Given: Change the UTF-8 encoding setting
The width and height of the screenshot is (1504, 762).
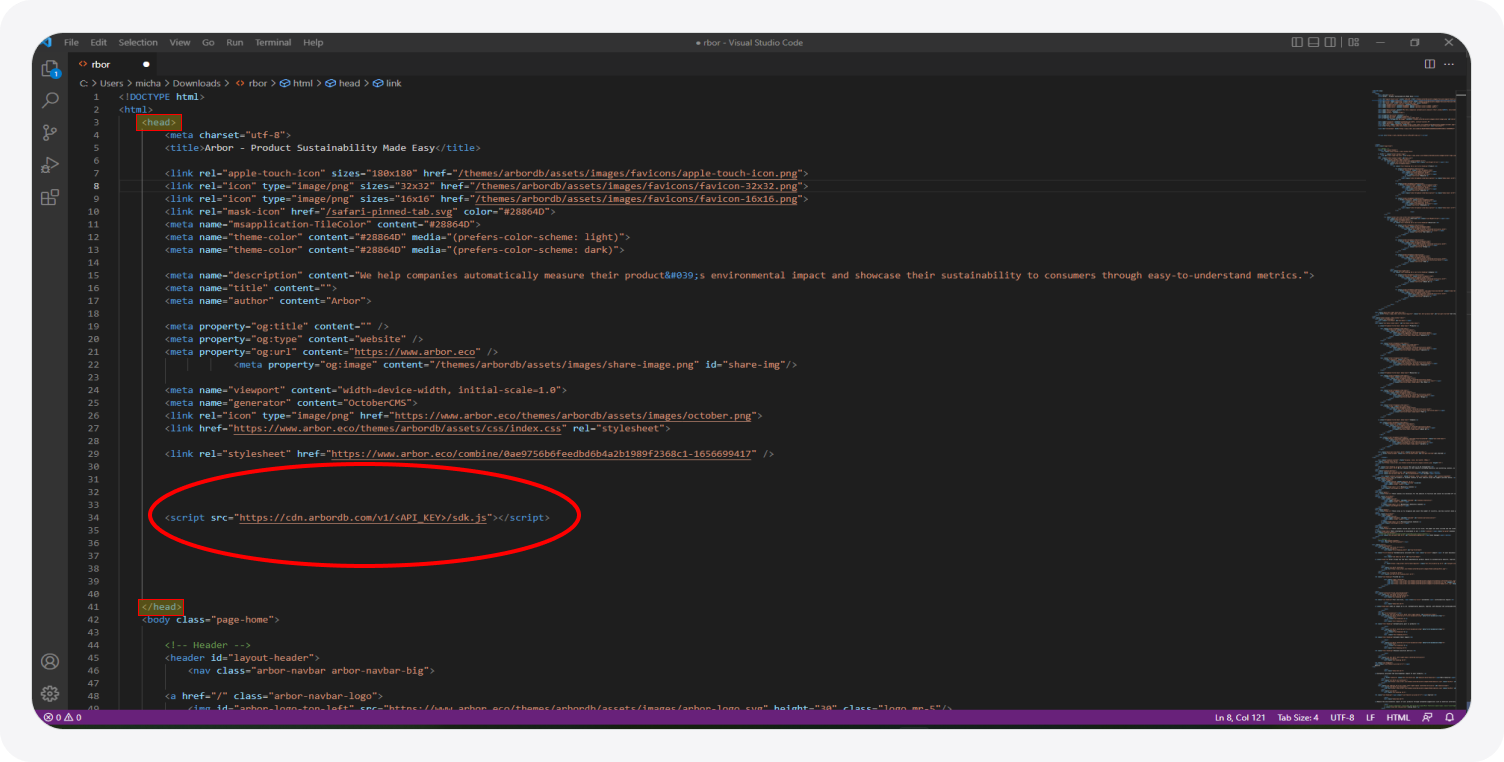Looking at the screenshot, I should pyautogui.click(x=1342, y=717).
